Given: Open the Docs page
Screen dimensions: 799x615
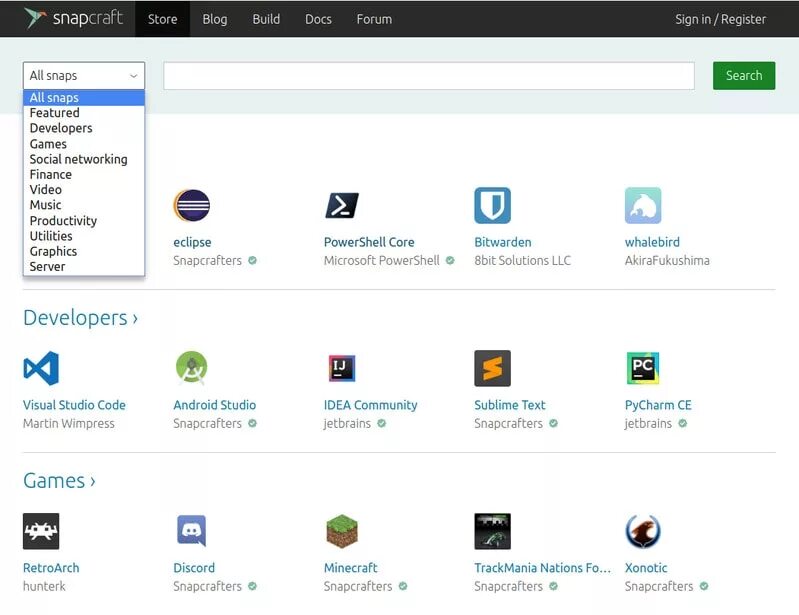Looking at the screenshot, I should 318,19.
